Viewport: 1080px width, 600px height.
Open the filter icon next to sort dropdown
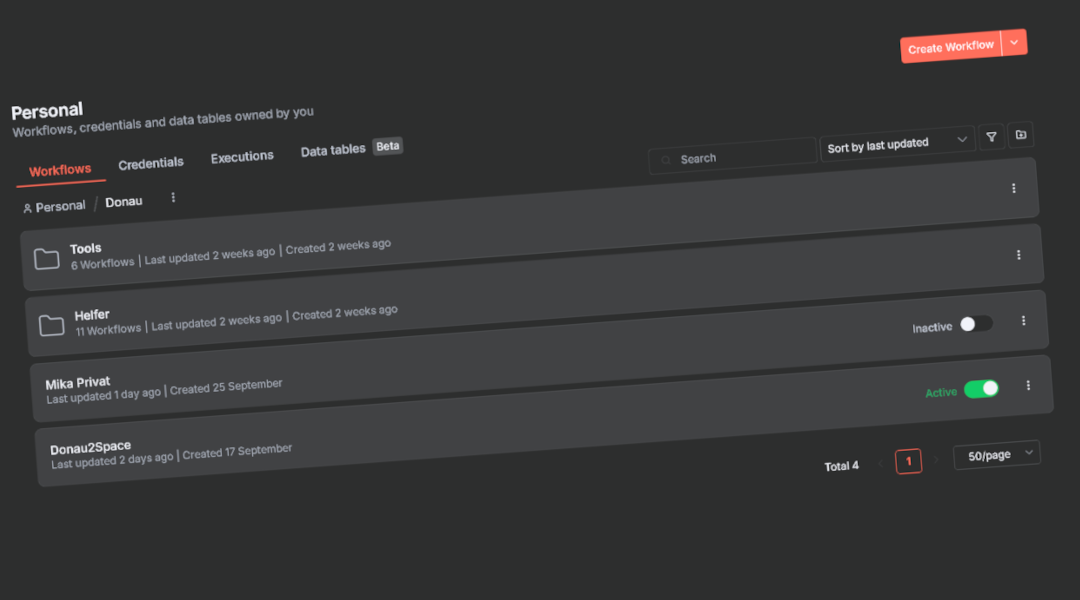click(x=991, y=137)
